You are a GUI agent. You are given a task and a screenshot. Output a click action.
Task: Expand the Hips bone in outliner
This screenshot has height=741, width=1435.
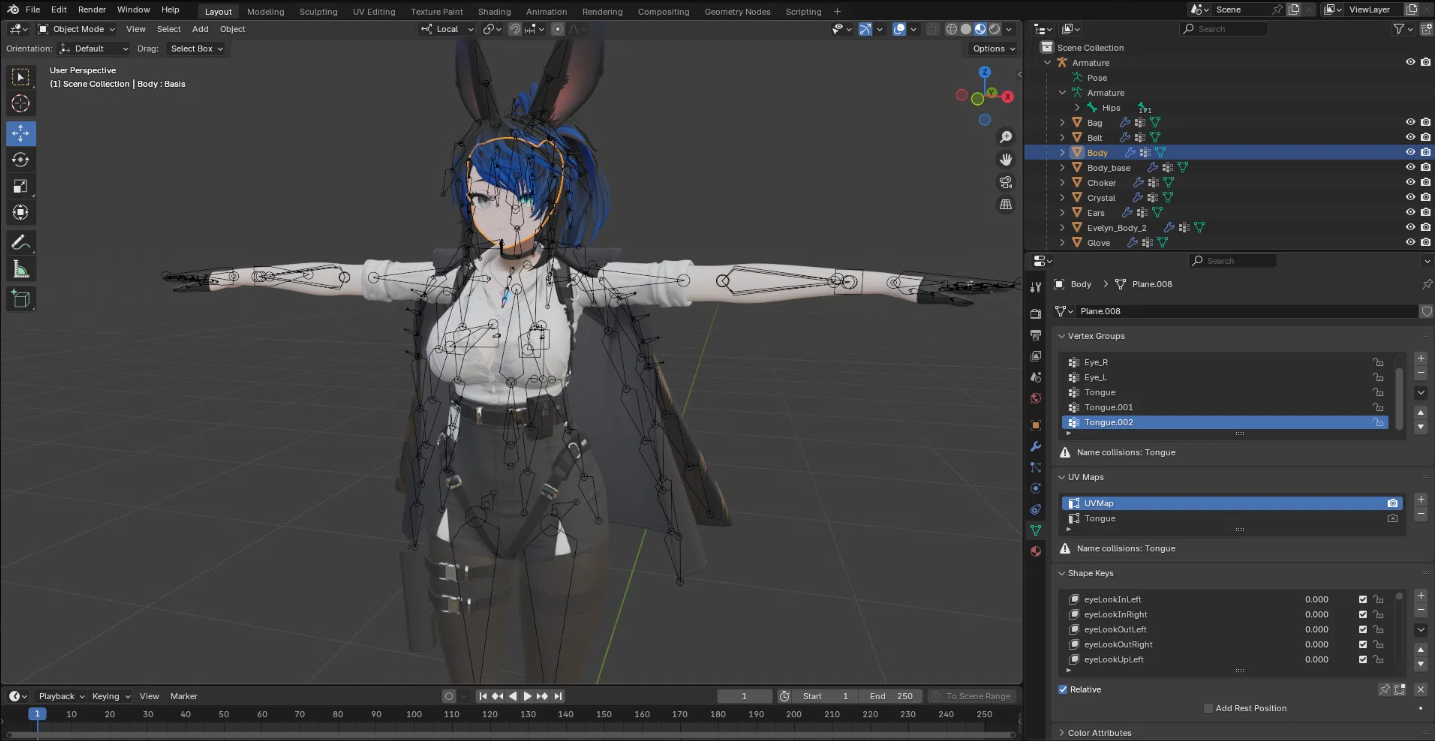coord(1077,108)
